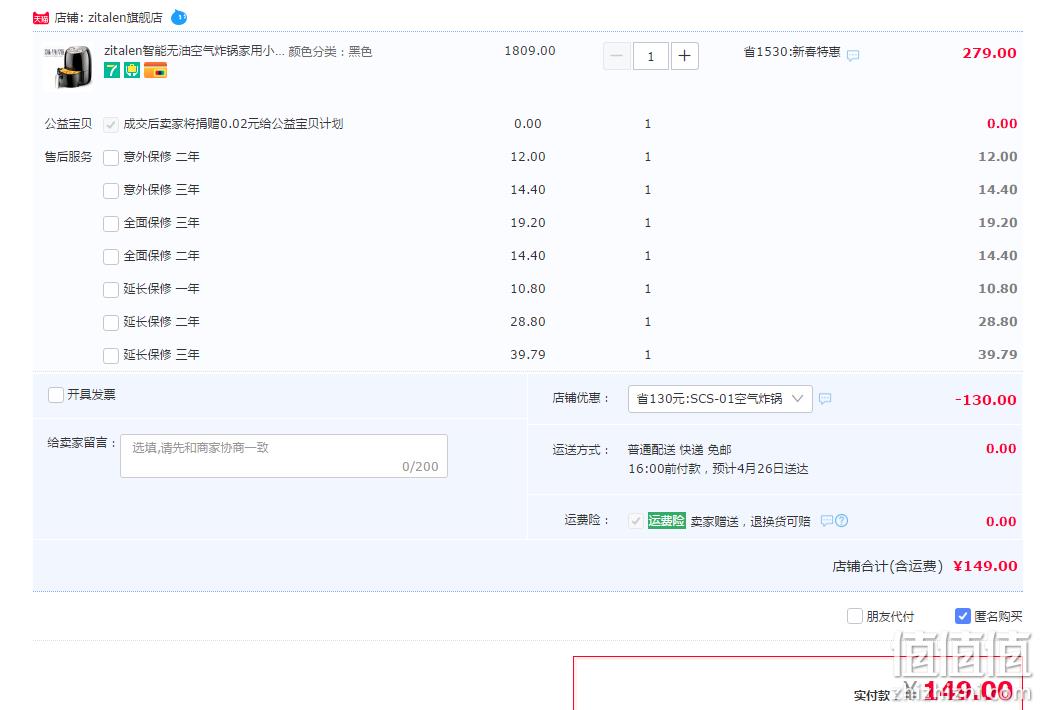Click the message to seller text box
The image size is (1041, 710).
pyautogui.click(x=283, y=456)
